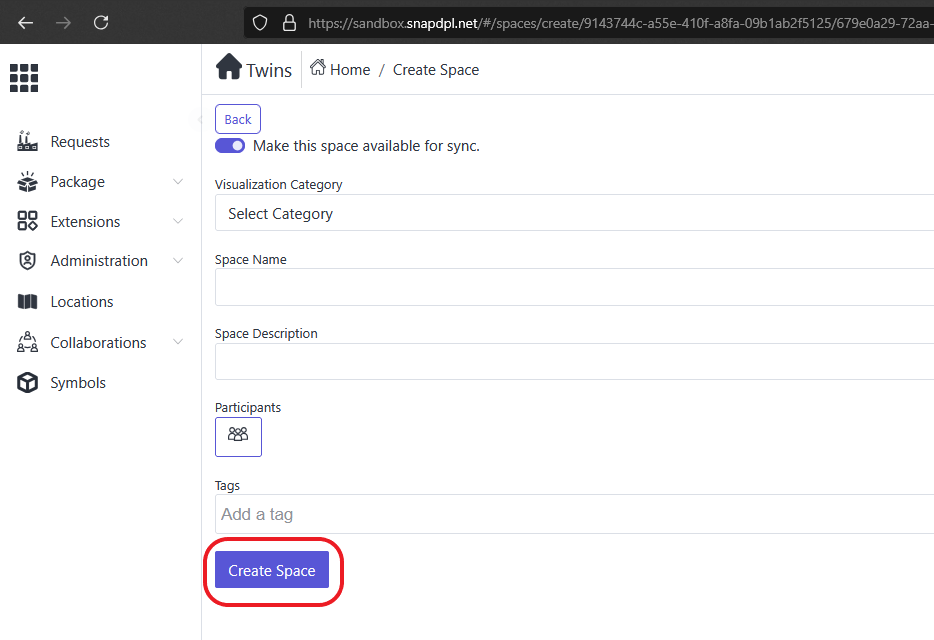Click the Home breadcrumb house icon
Image resolution: width=934 pixels, height=640 pixels.
coord(318,67)
